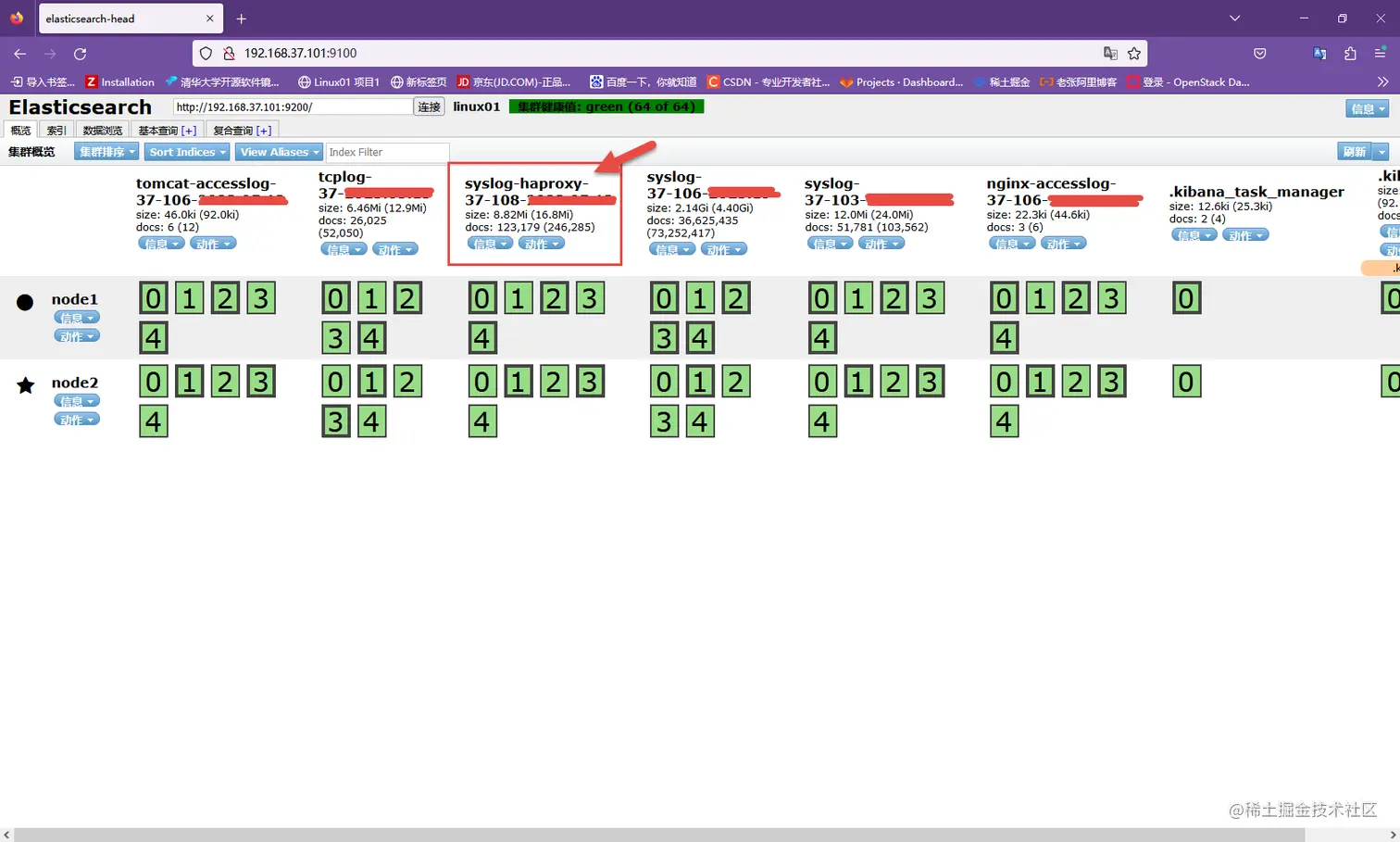Bookmark this page with the star
This screenshot has width=1400, height=842.
tap(1134, 54)
